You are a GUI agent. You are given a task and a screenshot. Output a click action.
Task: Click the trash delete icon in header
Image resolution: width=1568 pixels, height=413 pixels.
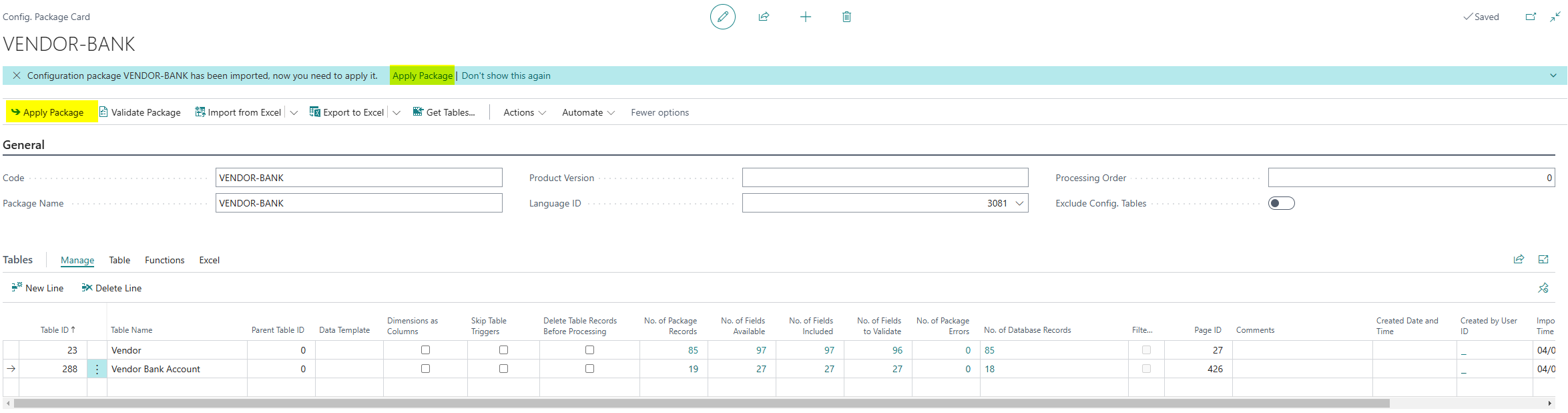[x=846, y=17]
